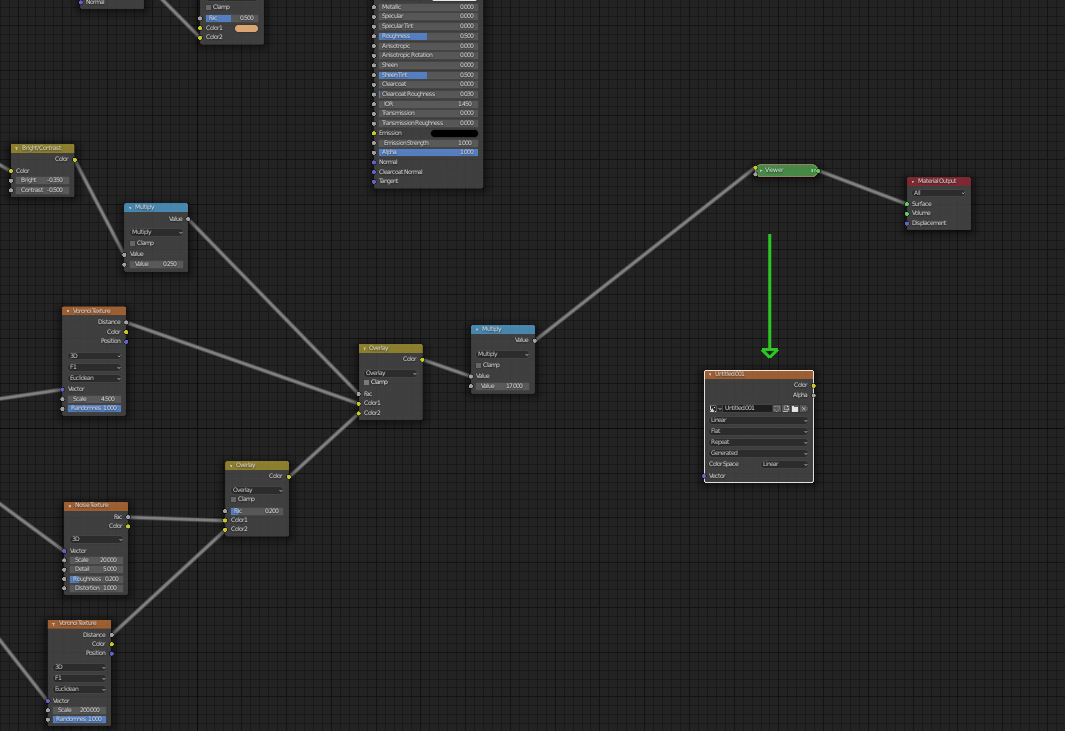1065x731 pixels.
Task: Enable Clamp on Overlay node feeding Multiply 17.000
Action: point(367,382)
